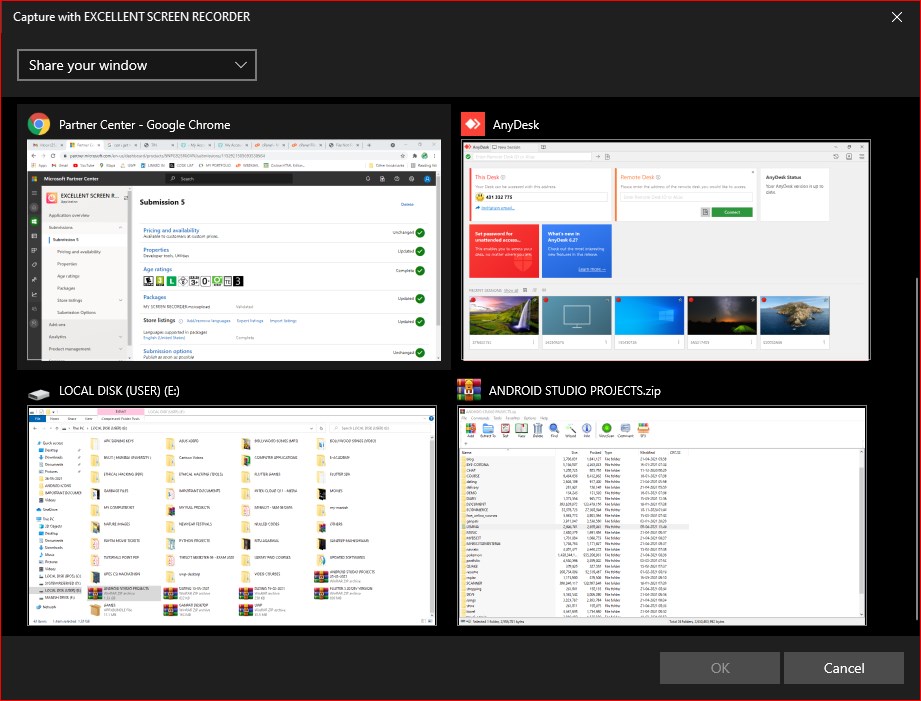Click the "LOCAL DISK (USER) (E:)" title text

(119, 391)
